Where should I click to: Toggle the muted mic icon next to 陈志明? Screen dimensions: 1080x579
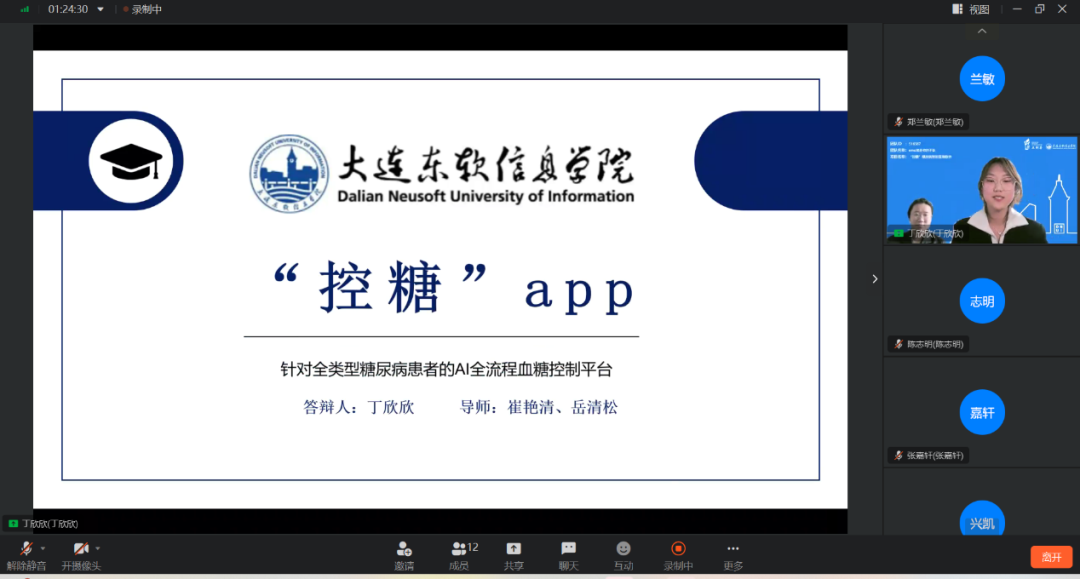(897, 343)
